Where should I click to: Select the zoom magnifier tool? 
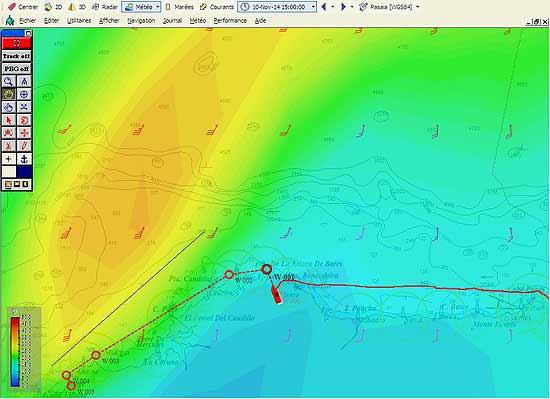[9, 82]
